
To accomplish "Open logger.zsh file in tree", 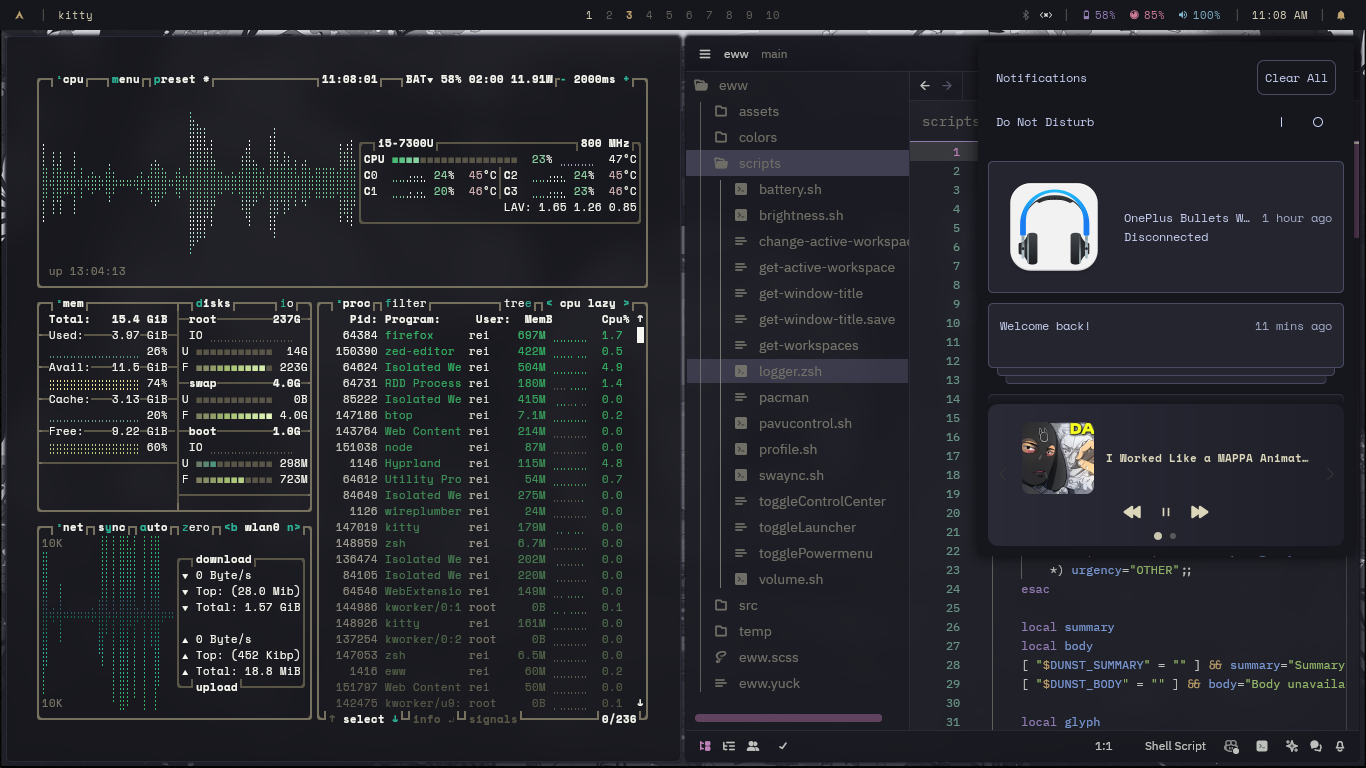I will coord(796,371).
